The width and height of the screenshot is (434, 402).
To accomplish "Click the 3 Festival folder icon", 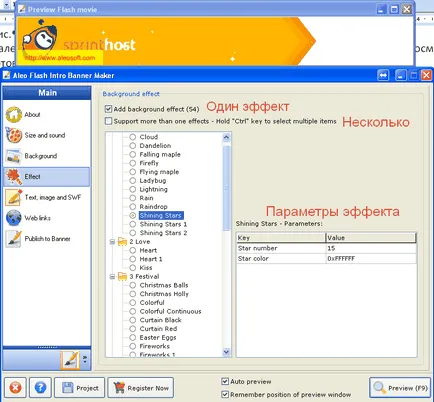I will [123, 276].
